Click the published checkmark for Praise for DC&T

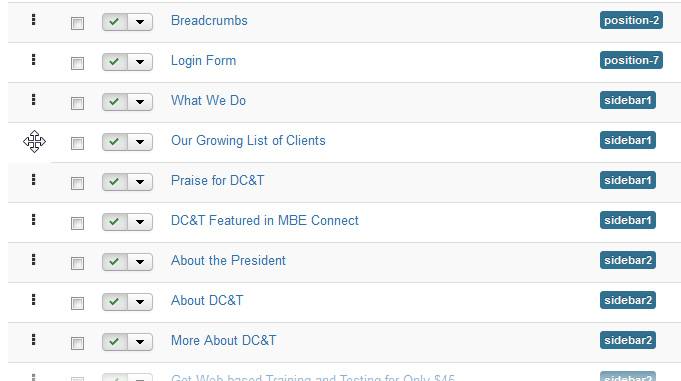pyautogui.click(x=115, y=182)
